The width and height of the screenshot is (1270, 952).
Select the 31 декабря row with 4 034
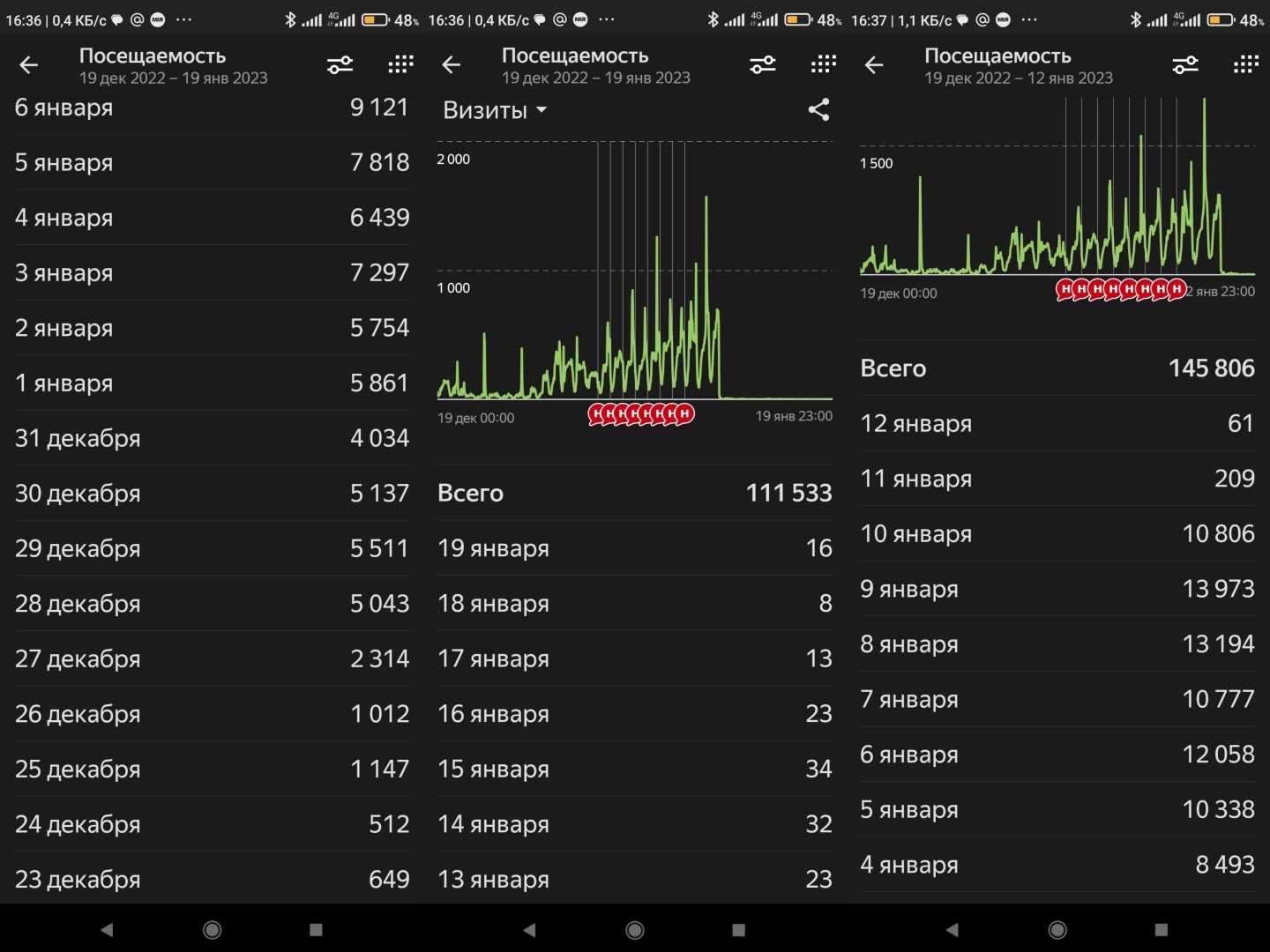tap(212, 438)
